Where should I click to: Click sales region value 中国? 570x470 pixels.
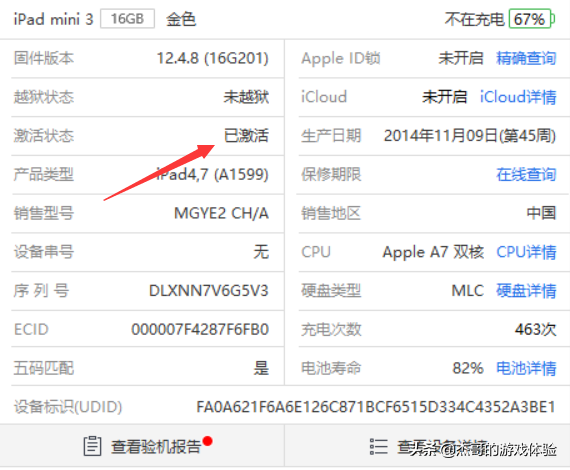coord(541,213)
